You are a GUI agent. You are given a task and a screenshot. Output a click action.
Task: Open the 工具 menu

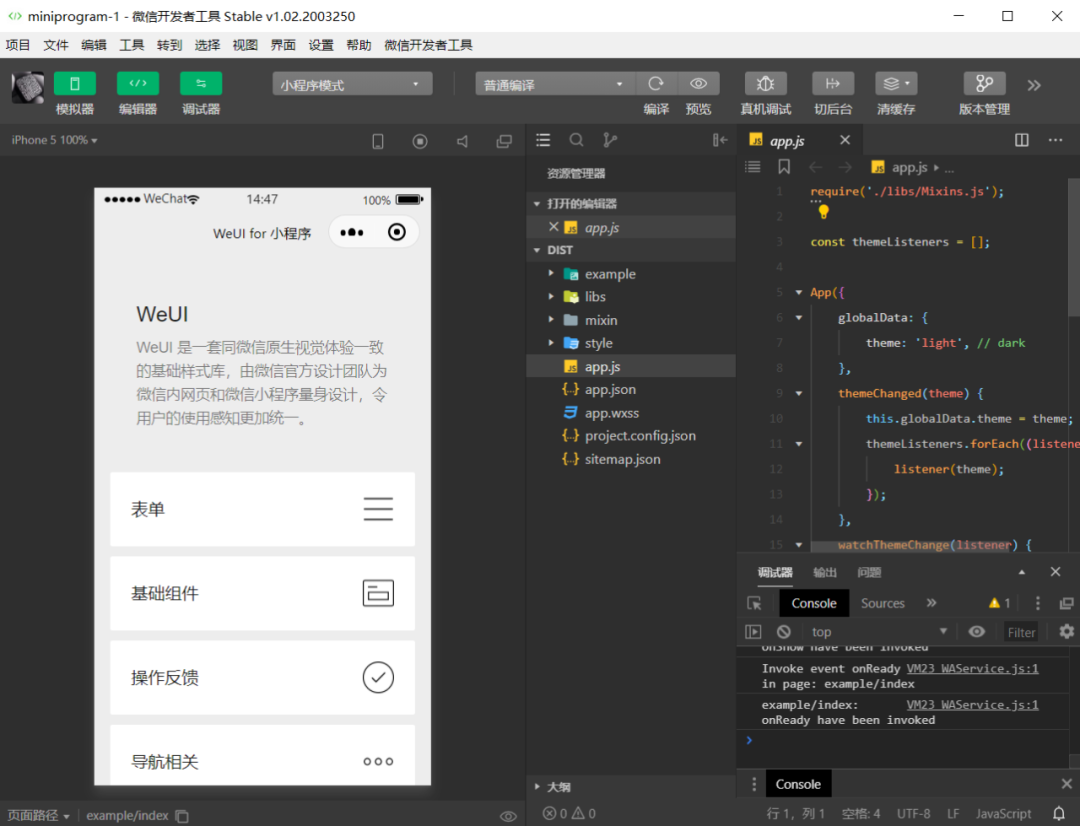pos(132,45)
